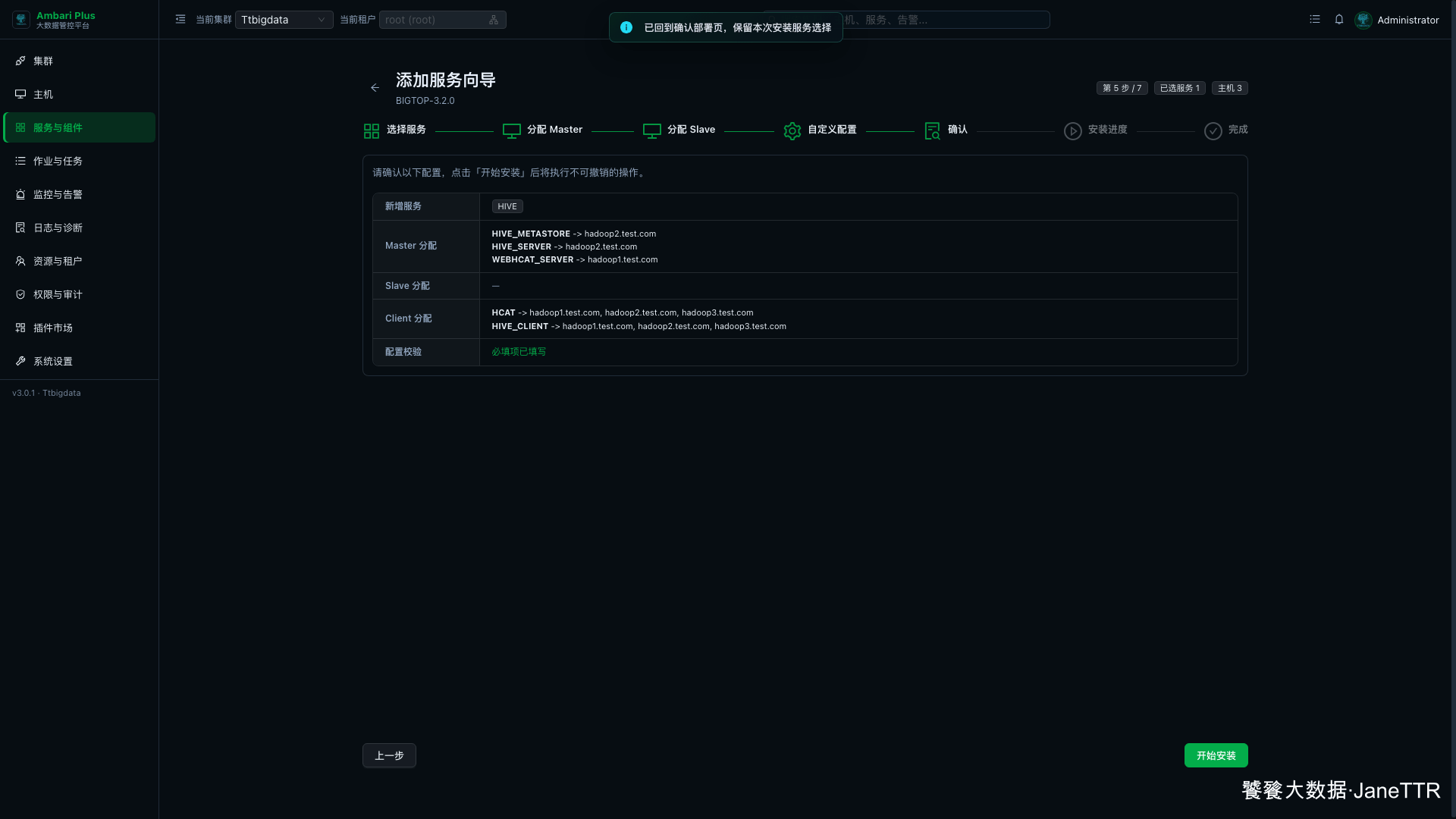
Task: Click the back arrow beside 添加服务向导
Action: click(x=375, y=88)
